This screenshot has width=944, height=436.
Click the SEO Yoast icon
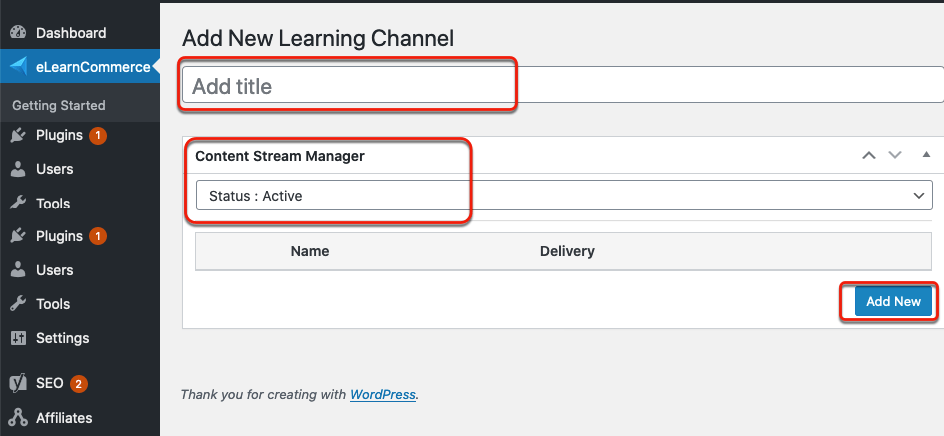(19, 383)
